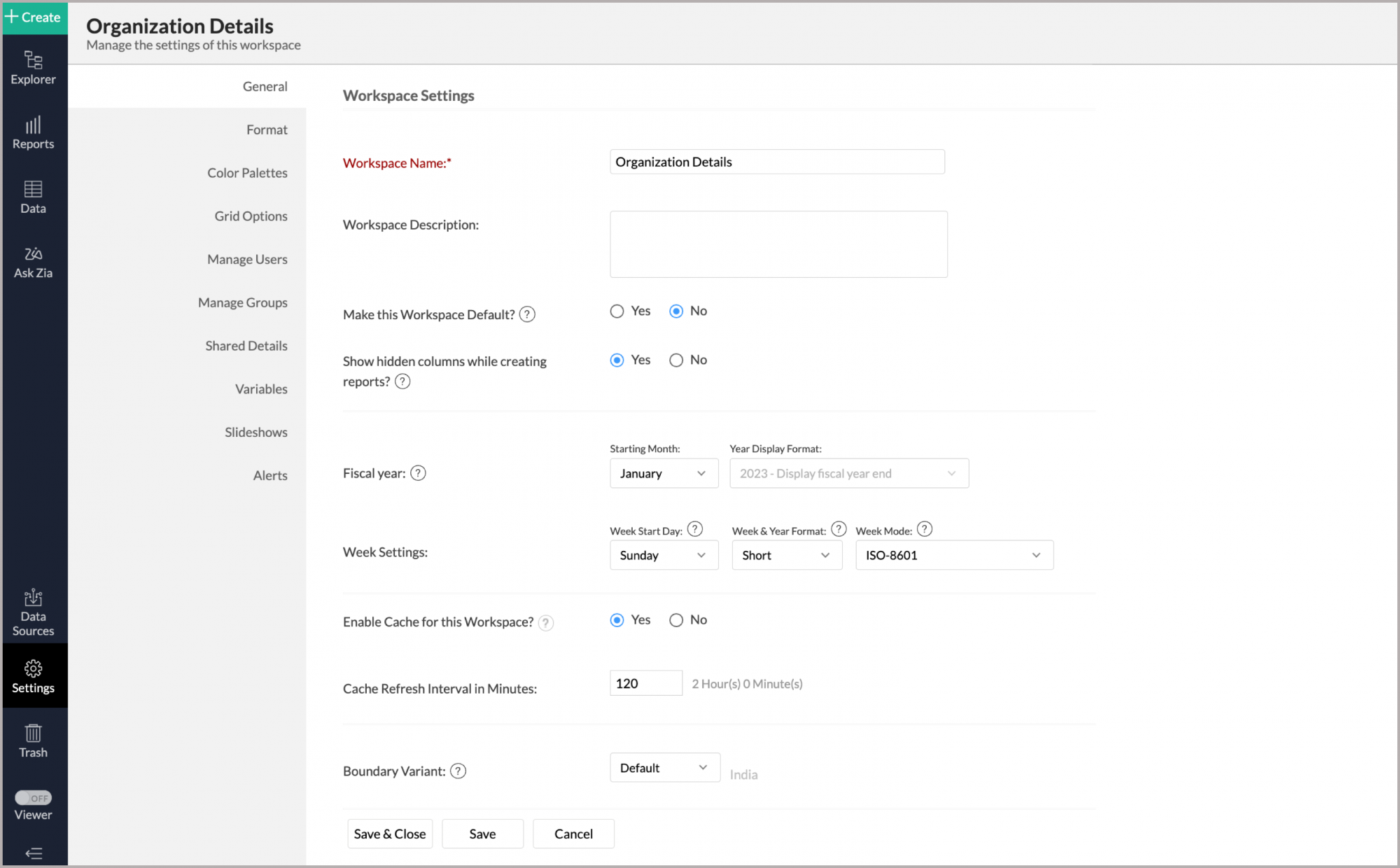Click the help icon next to Fiscal year
This screenshot has width=1400, height=868.
(418, 473)
